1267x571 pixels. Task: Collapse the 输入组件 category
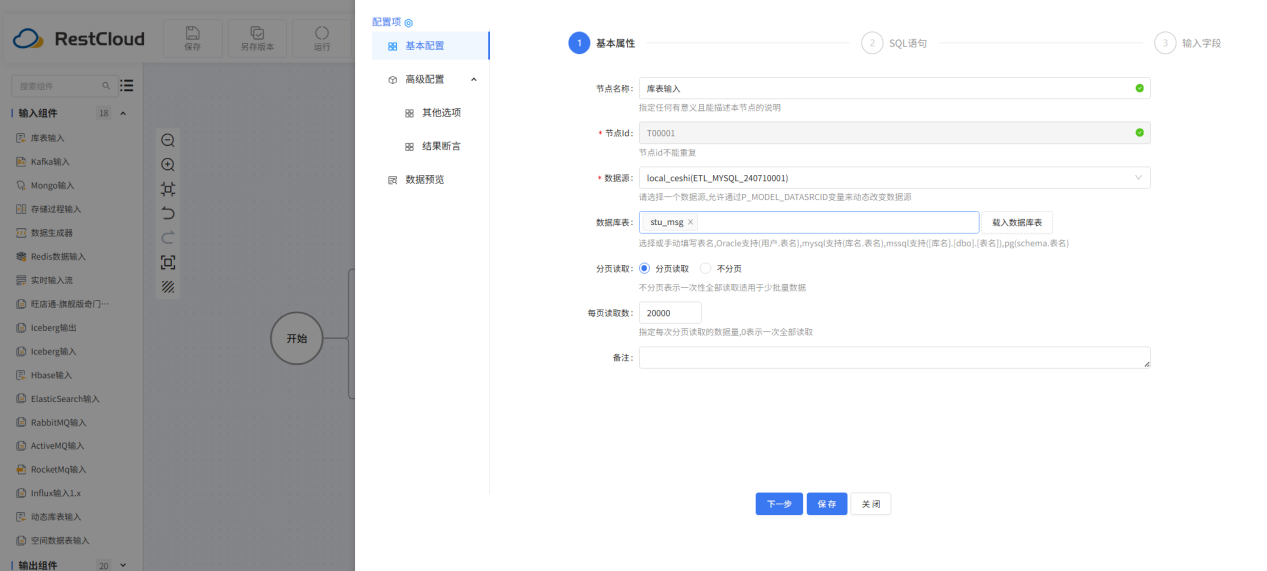pos(123,113)
